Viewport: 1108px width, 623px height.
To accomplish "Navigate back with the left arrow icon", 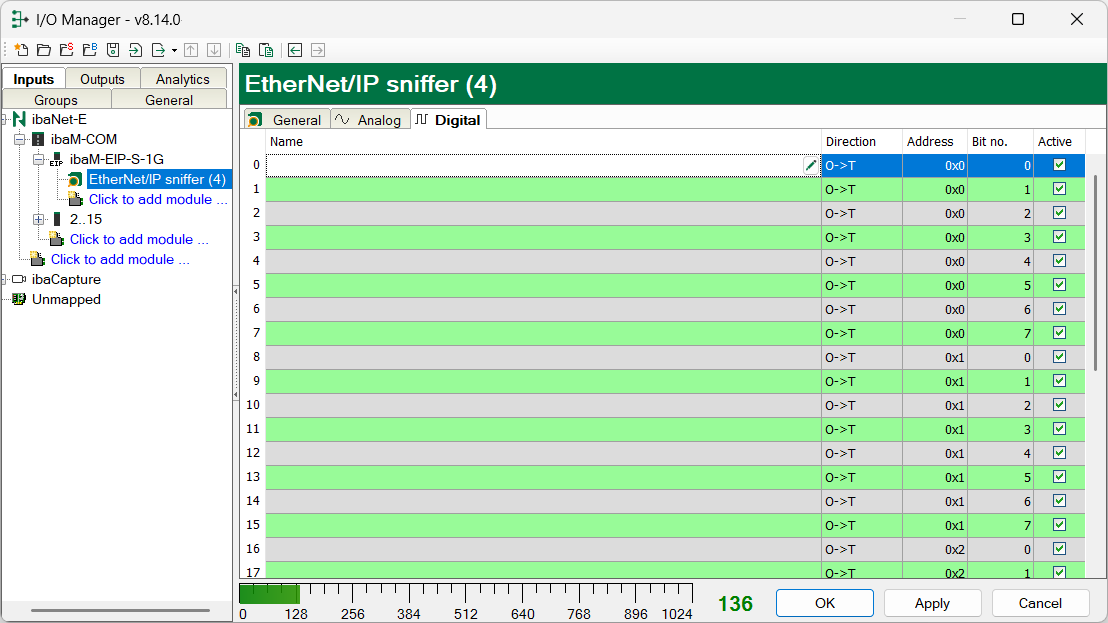I will click(x=295, y=50).
